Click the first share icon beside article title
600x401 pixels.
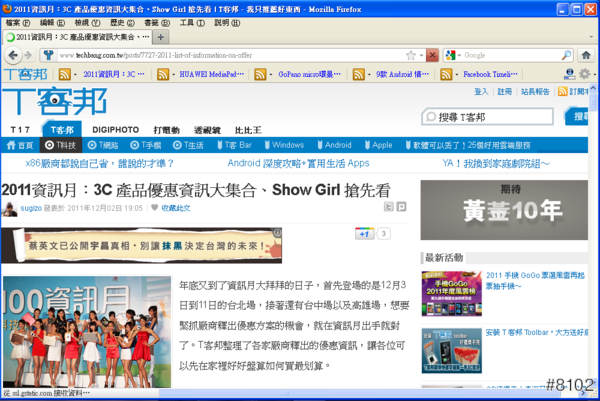(x=388, y=207)
